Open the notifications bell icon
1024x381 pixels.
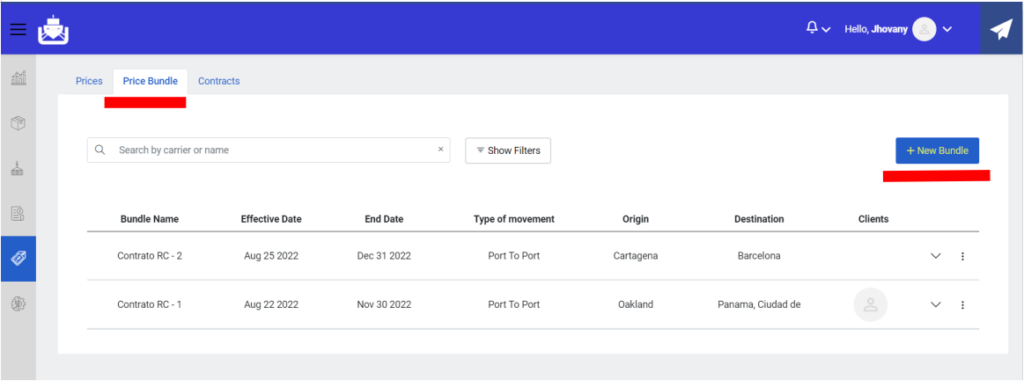812,28
